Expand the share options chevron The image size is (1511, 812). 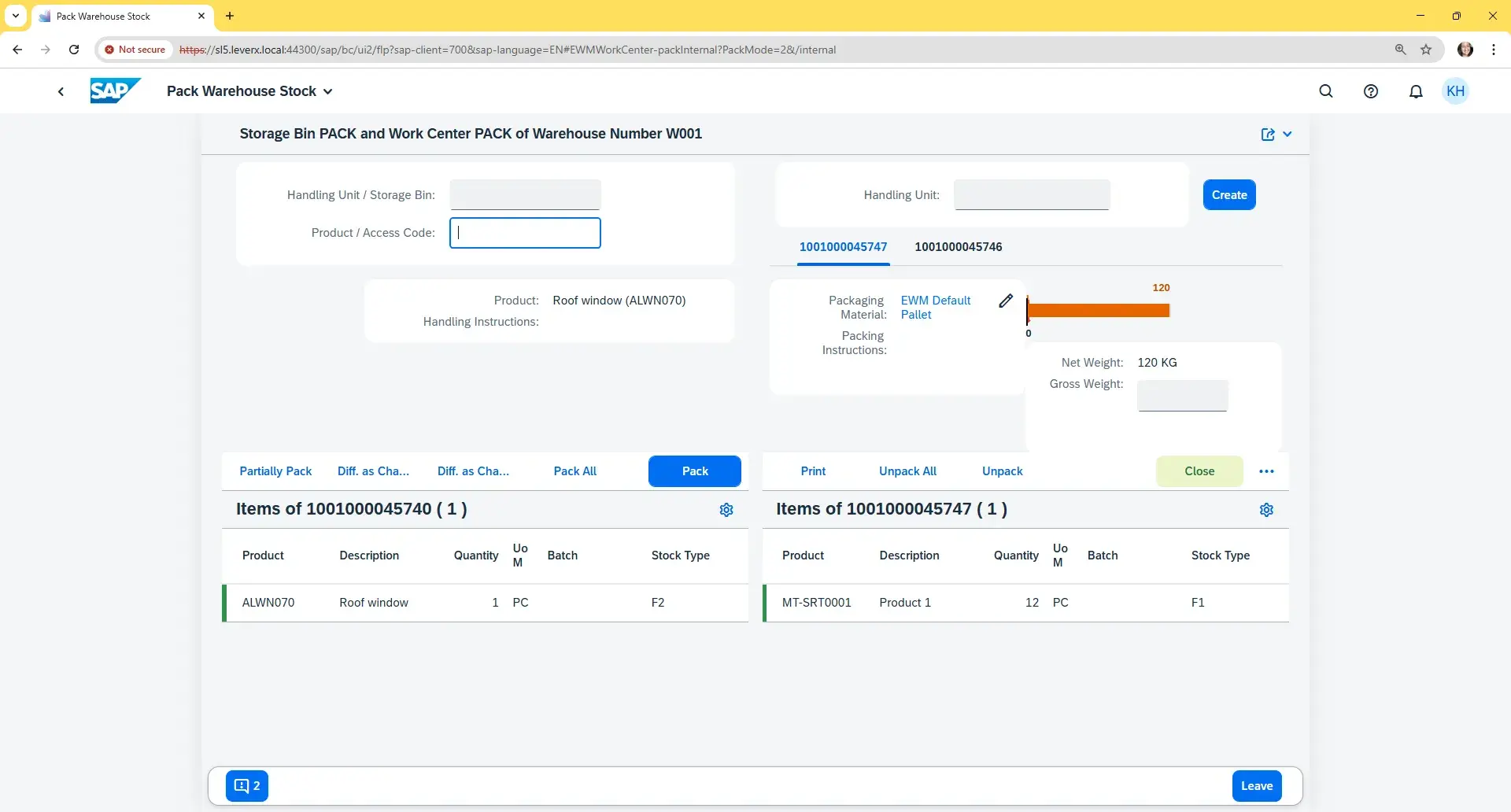(1287, 135)
